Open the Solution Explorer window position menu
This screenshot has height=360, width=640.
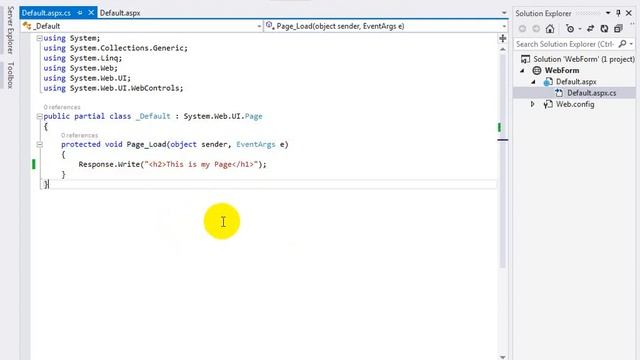(608, 13)
